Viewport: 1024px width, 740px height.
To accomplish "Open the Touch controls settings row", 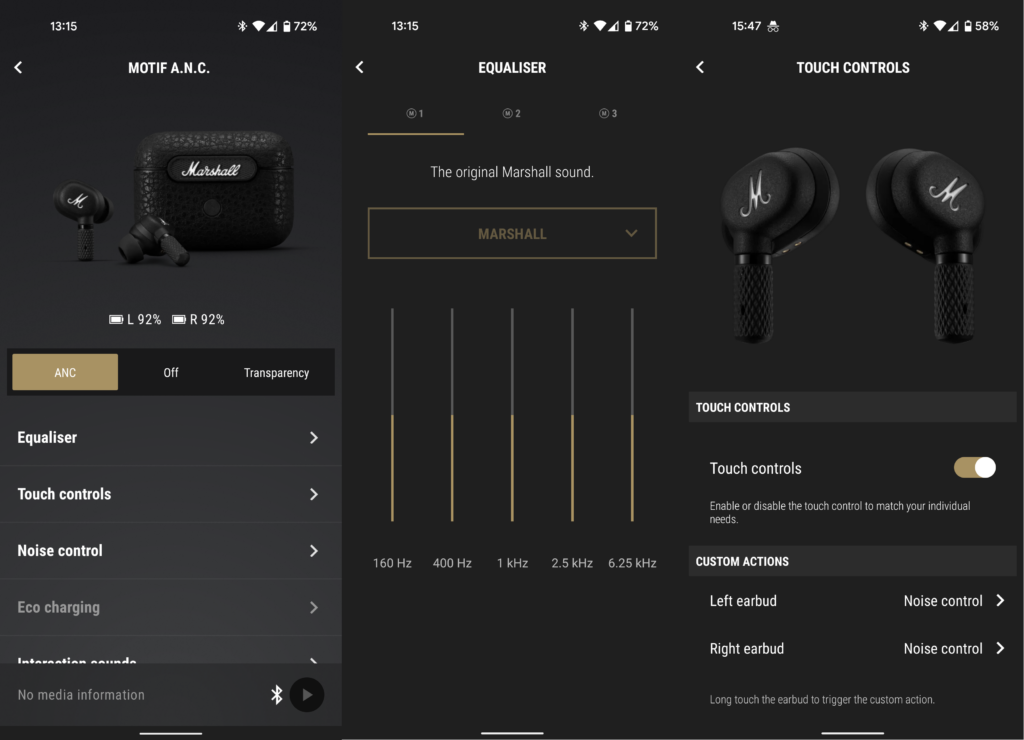I will (170, 494).
